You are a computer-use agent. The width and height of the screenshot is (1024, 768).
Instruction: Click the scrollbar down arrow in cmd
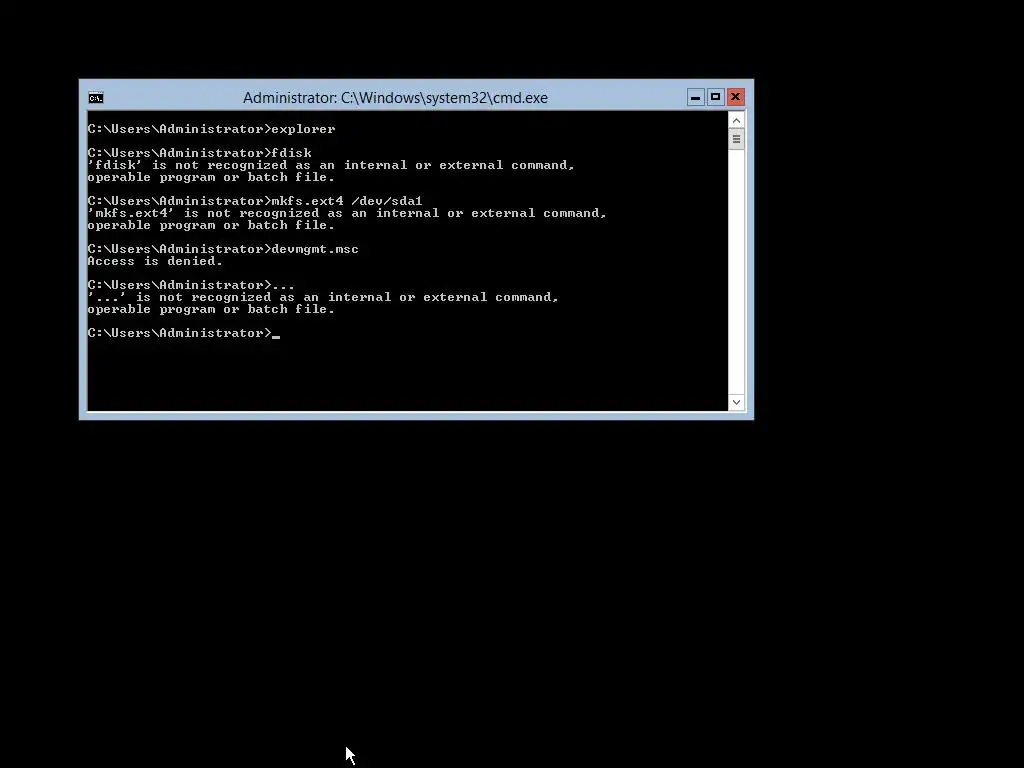click(x=736, y=402)
